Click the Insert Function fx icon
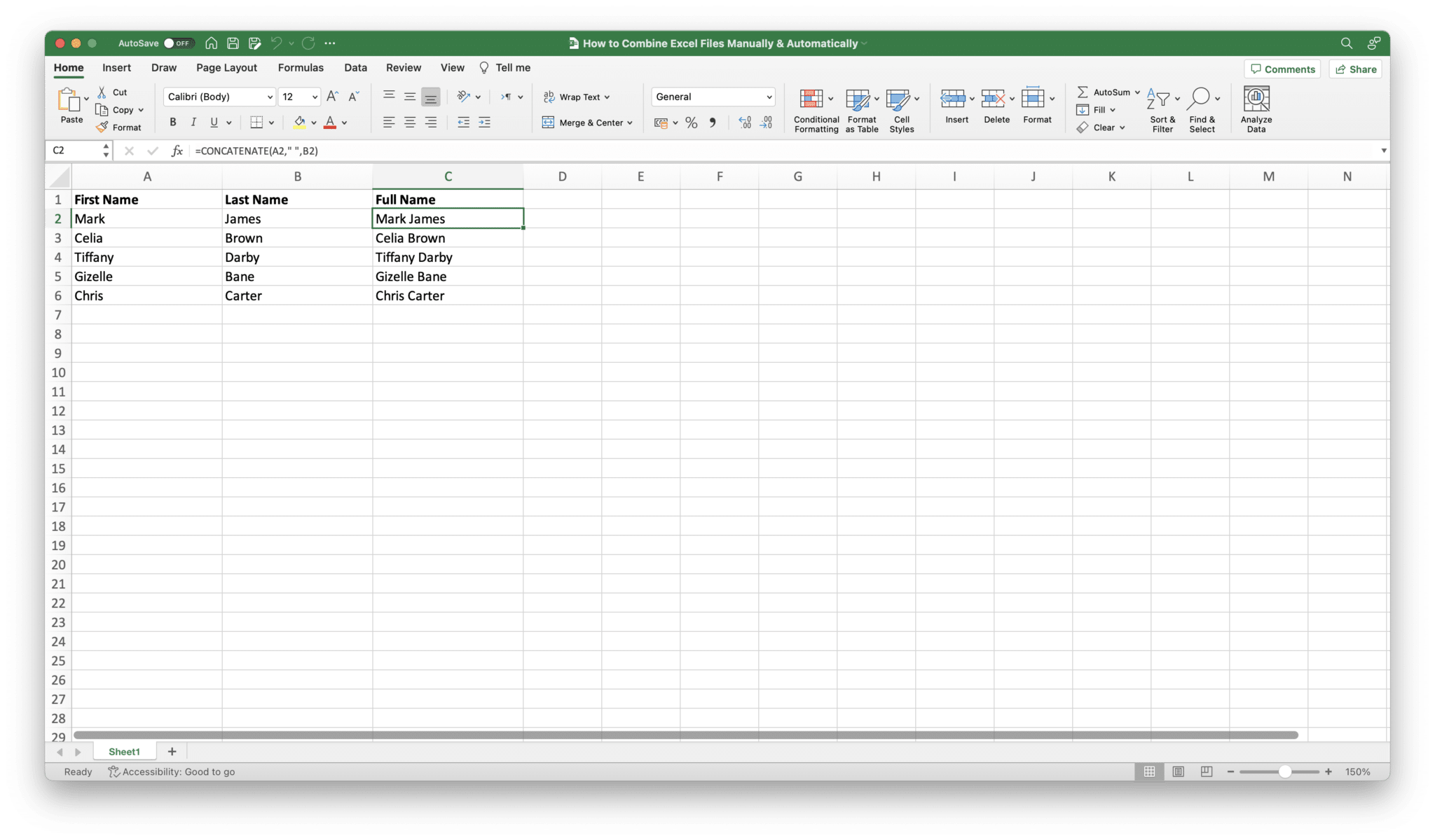This screenshot has height=840, width=1435. click(177, 151)
